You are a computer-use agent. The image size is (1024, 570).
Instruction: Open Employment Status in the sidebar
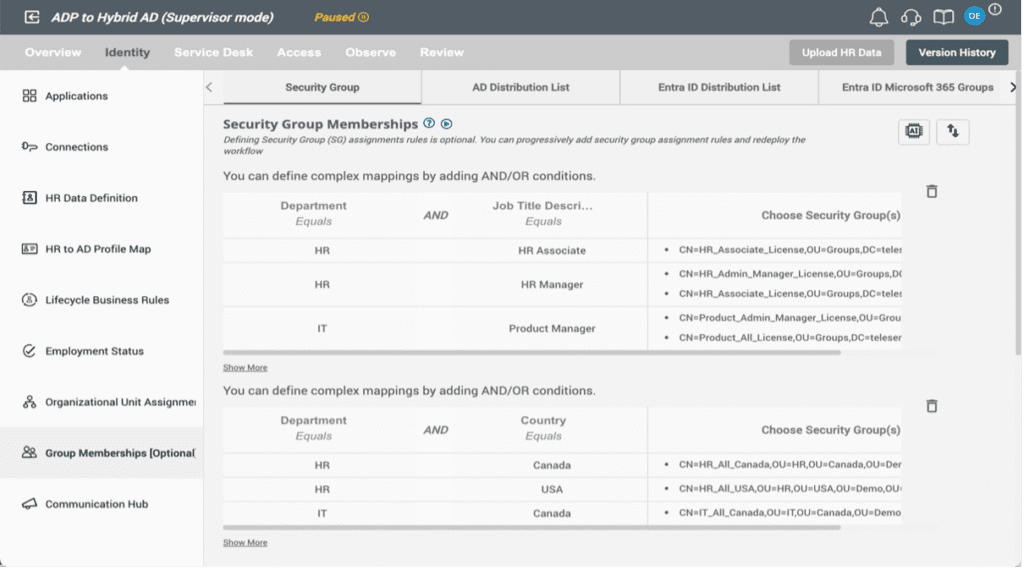click(94, 351)
